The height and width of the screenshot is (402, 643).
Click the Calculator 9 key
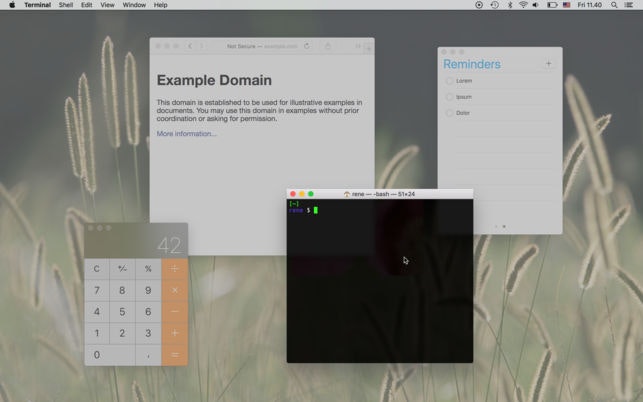coord(148,290)
